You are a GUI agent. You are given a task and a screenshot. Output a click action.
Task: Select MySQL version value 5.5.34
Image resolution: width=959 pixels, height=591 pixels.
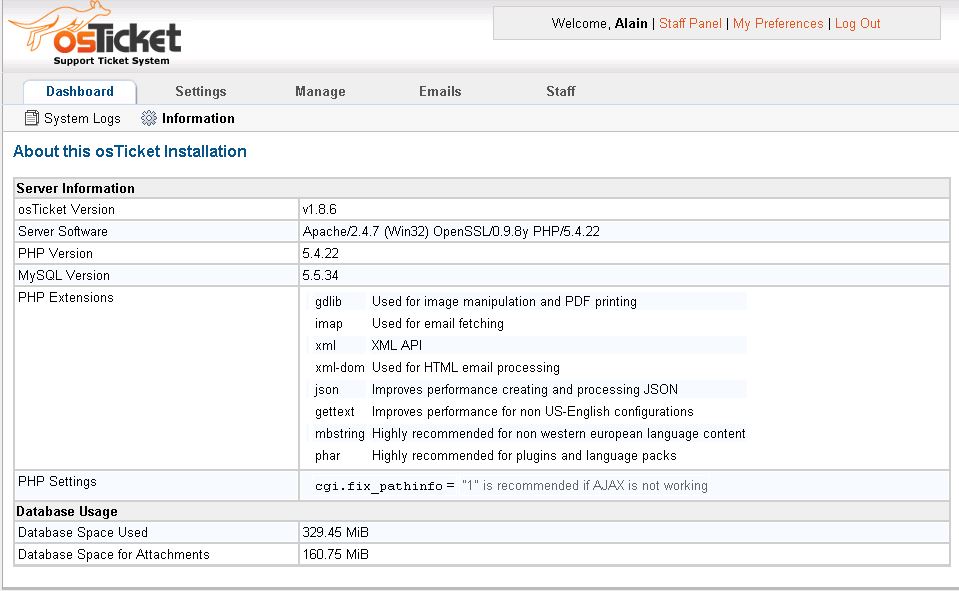tap(320, 275)
